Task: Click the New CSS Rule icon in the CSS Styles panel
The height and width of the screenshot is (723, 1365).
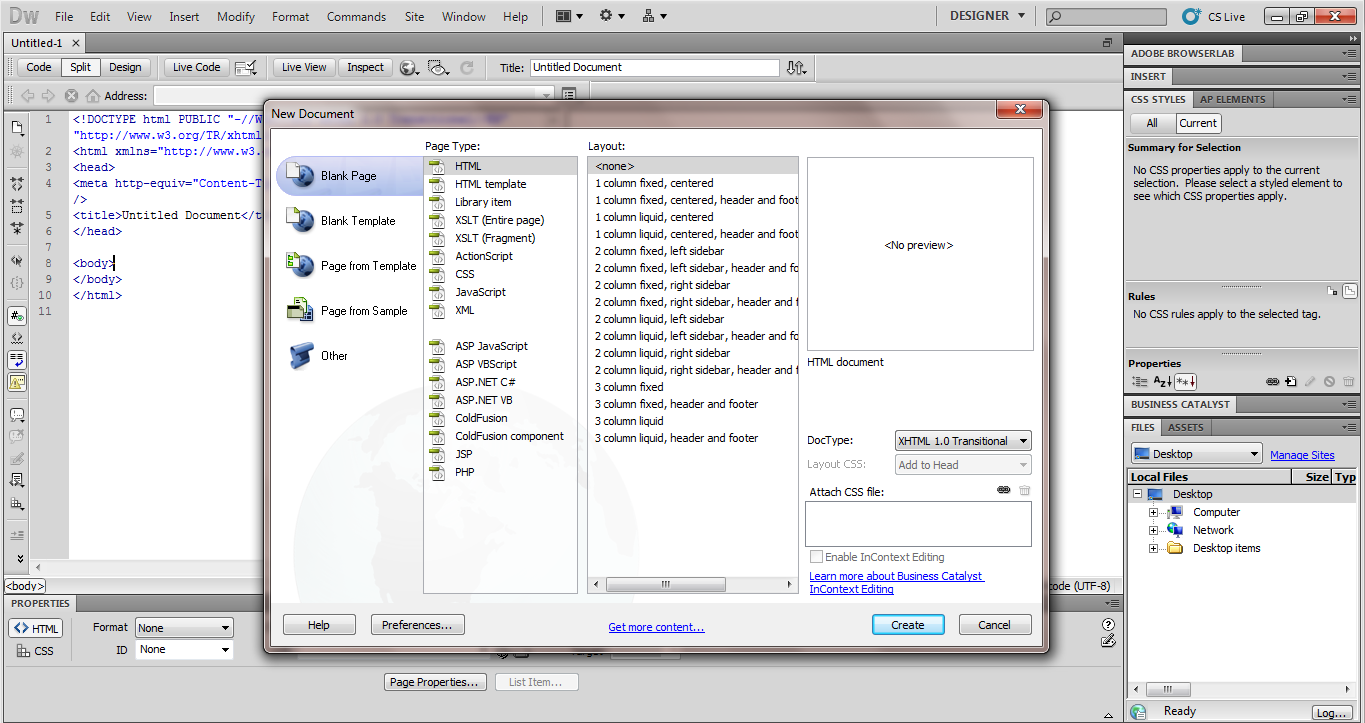Action: [1291, 381]
